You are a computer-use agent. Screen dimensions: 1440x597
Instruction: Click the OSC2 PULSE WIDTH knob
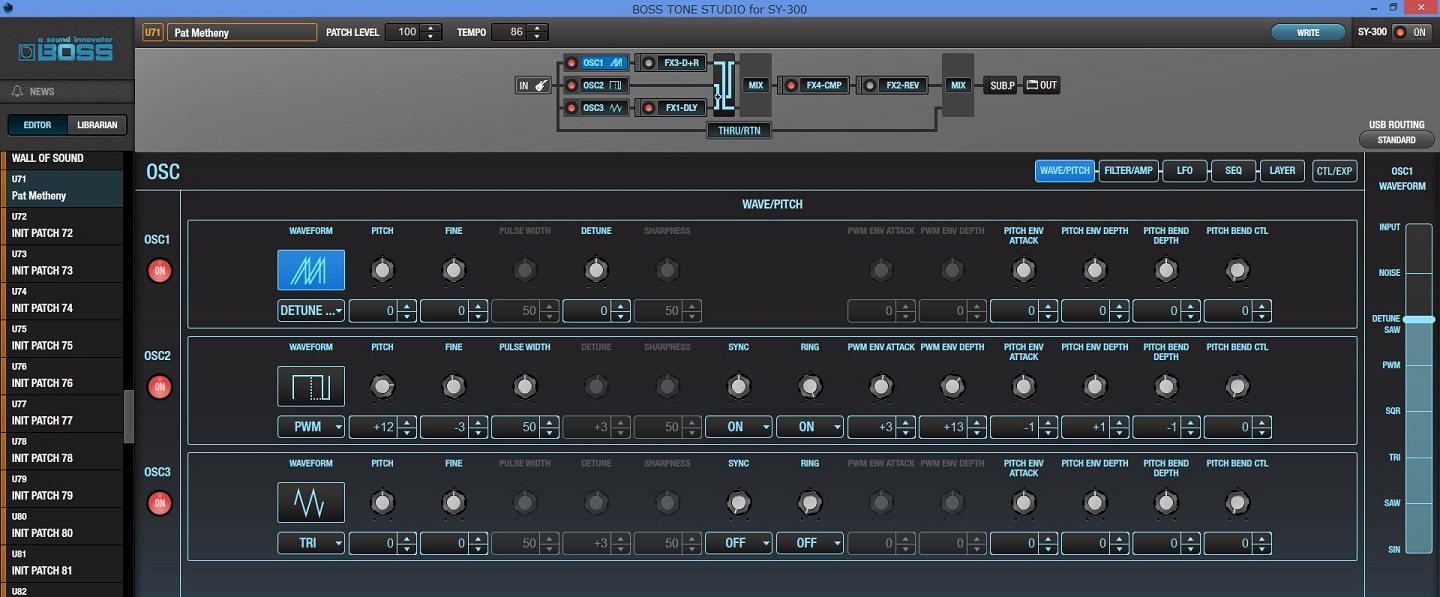[x=525, y=386]
